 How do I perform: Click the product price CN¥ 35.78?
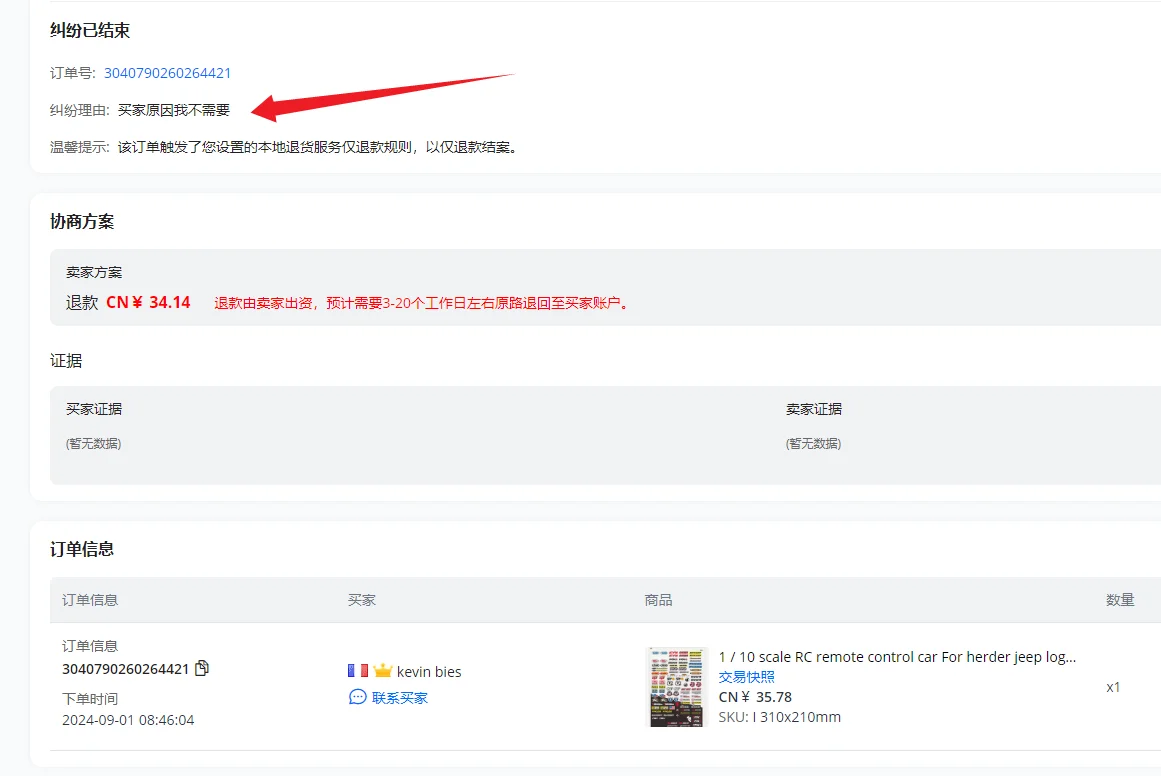(755, 697)
